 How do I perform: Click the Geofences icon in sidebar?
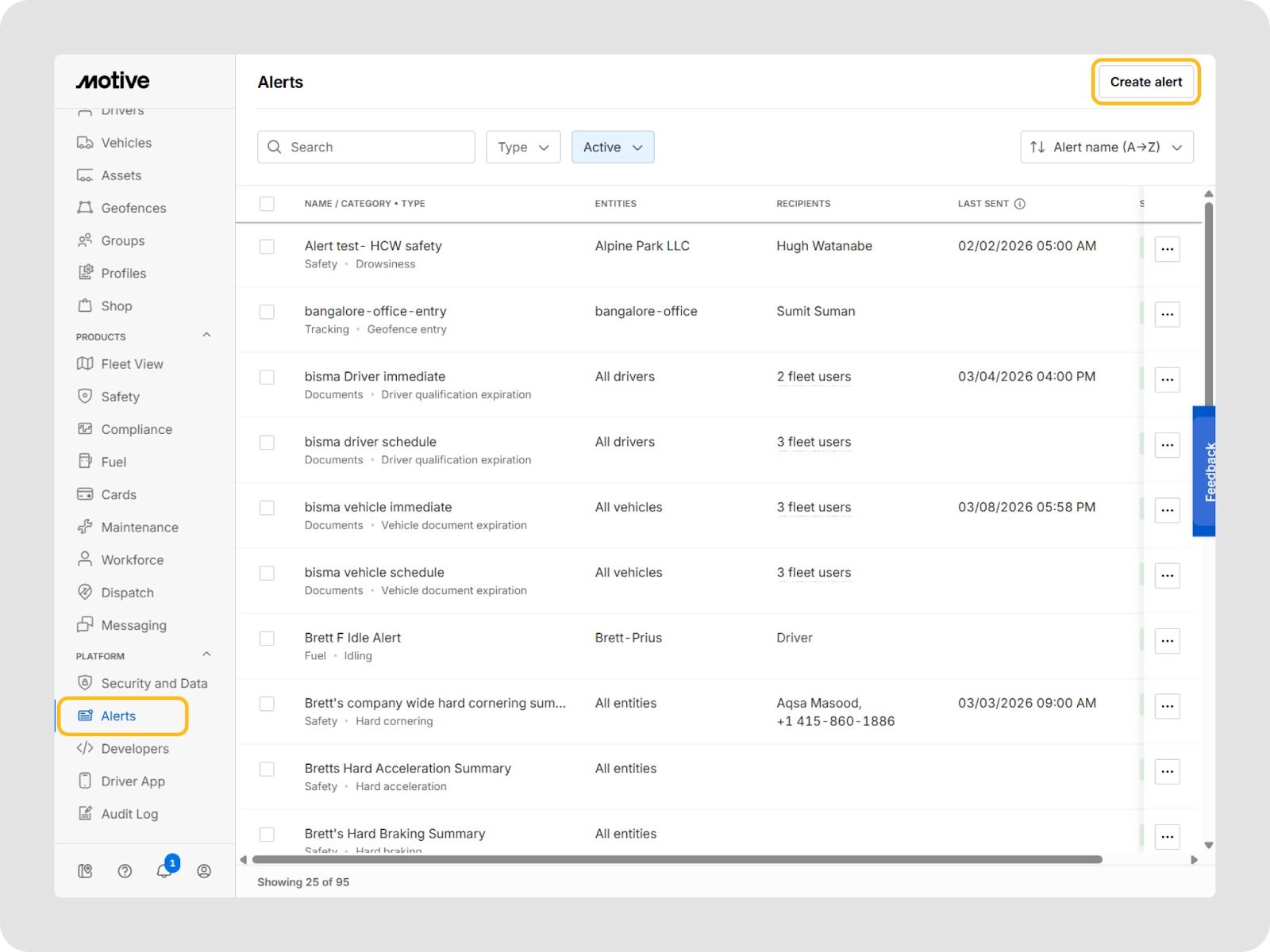(85, 208)
